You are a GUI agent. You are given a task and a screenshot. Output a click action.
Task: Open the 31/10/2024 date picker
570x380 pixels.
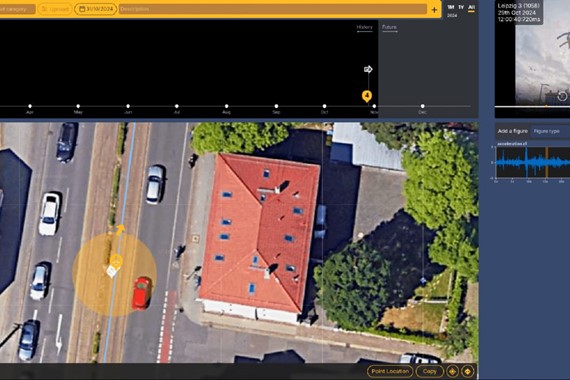pyautogui.click(x=96, y=9)
